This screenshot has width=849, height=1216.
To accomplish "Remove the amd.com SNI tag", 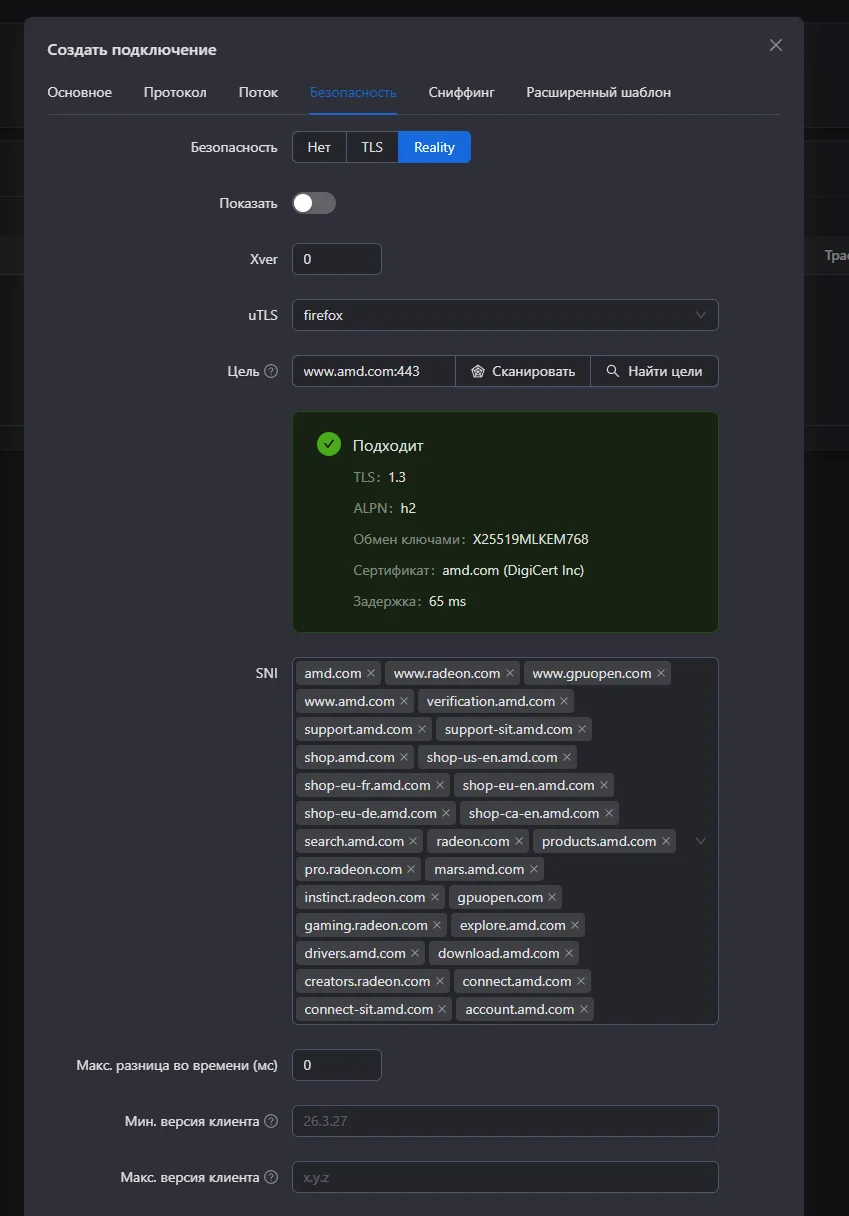I will pos(371,674).
